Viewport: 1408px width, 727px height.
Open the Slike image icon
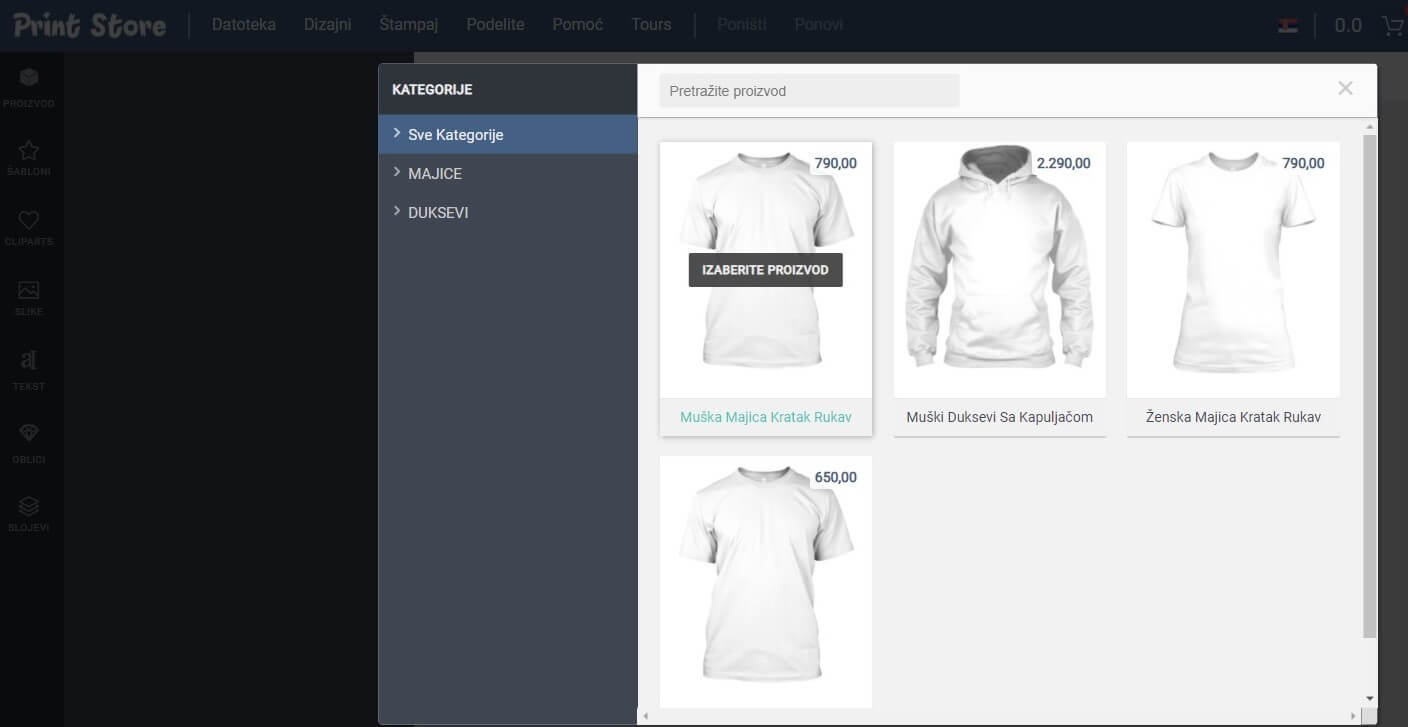pos(29,291)
